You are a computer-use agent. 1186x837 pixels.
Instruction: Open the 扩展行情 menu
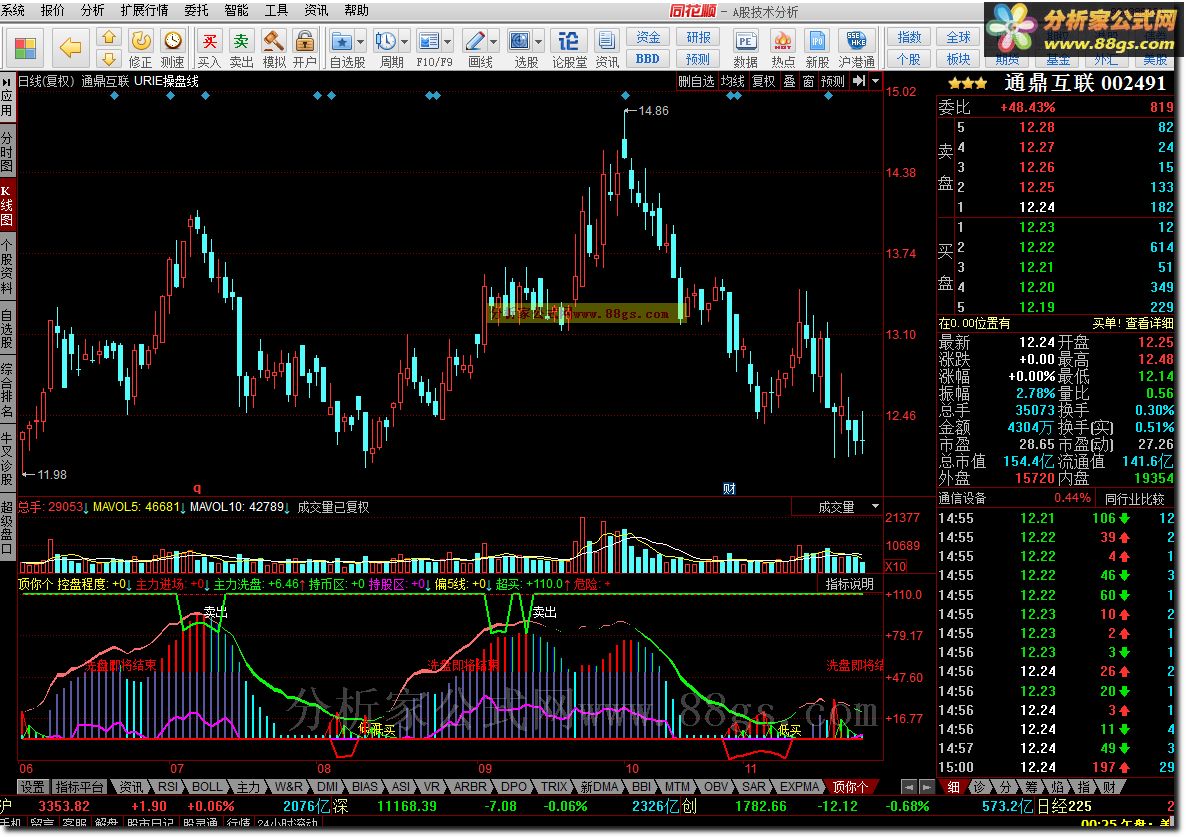[x=144, y=11]
